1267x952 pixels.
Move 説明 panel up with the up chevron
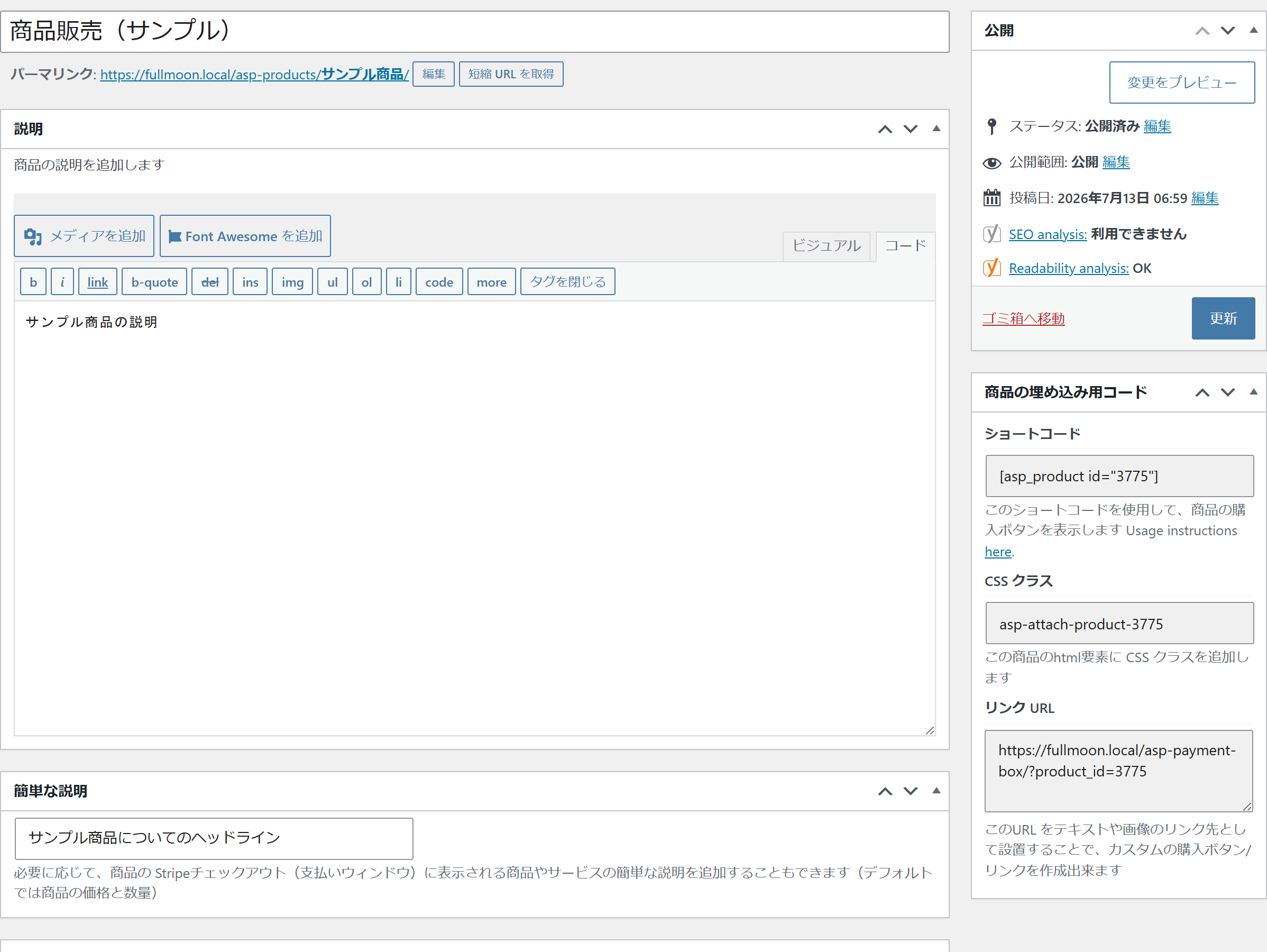click(885, 129)
